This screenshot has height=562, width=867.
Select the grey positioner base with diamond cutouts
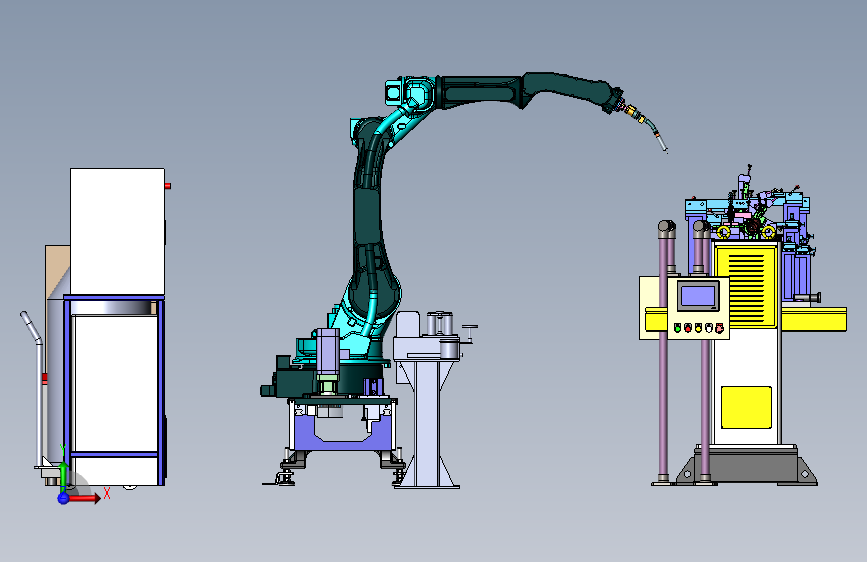746,466
